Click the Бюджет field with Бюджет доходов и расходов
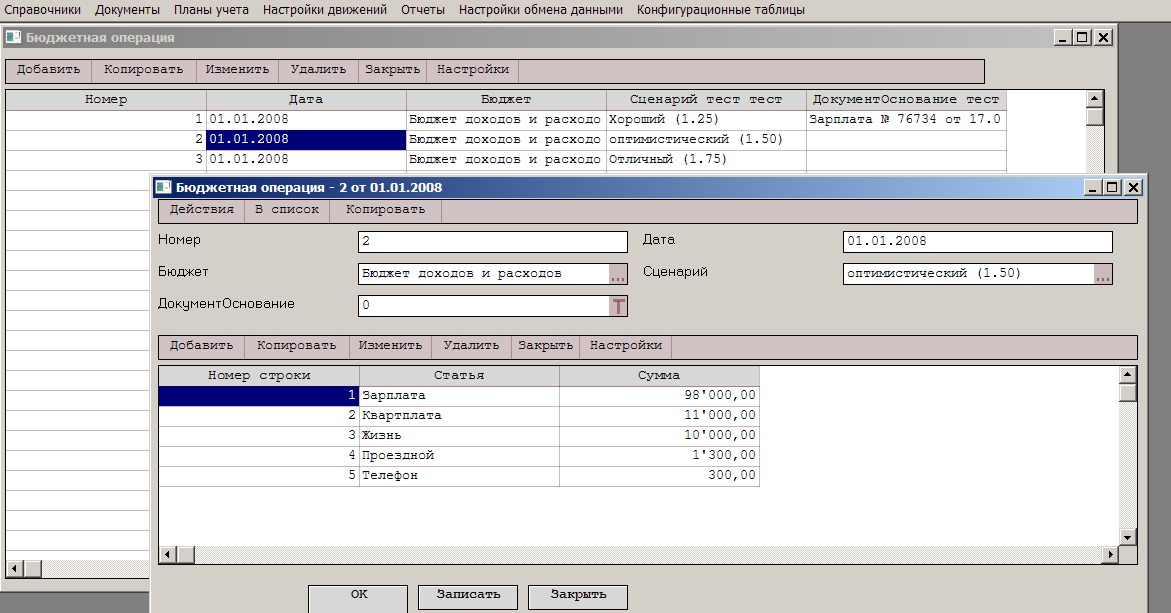Screen dimensions: 1171x613 [484, 274]
